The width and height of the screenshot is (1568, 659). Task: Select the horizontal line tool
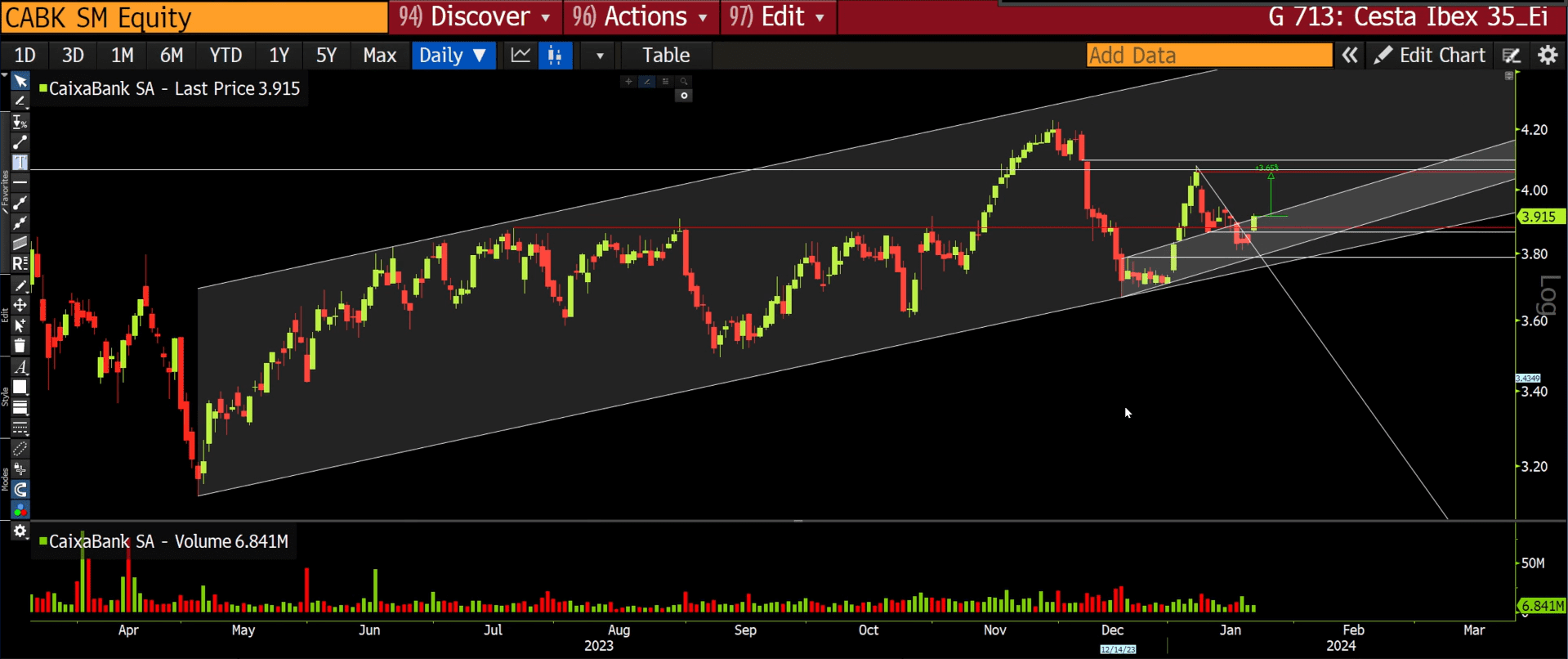click(x=20, y=182)
